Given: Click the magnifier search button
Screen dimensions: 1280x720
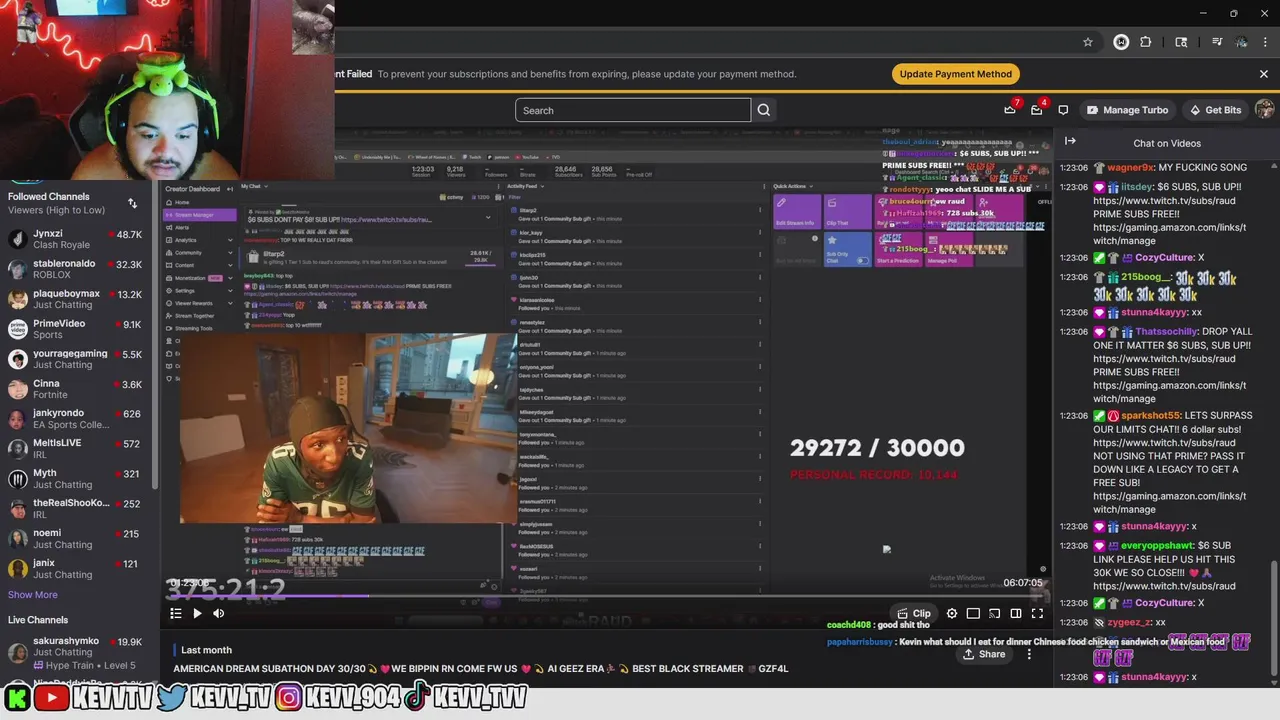Looking at the screenshot, I should [764, 110].
